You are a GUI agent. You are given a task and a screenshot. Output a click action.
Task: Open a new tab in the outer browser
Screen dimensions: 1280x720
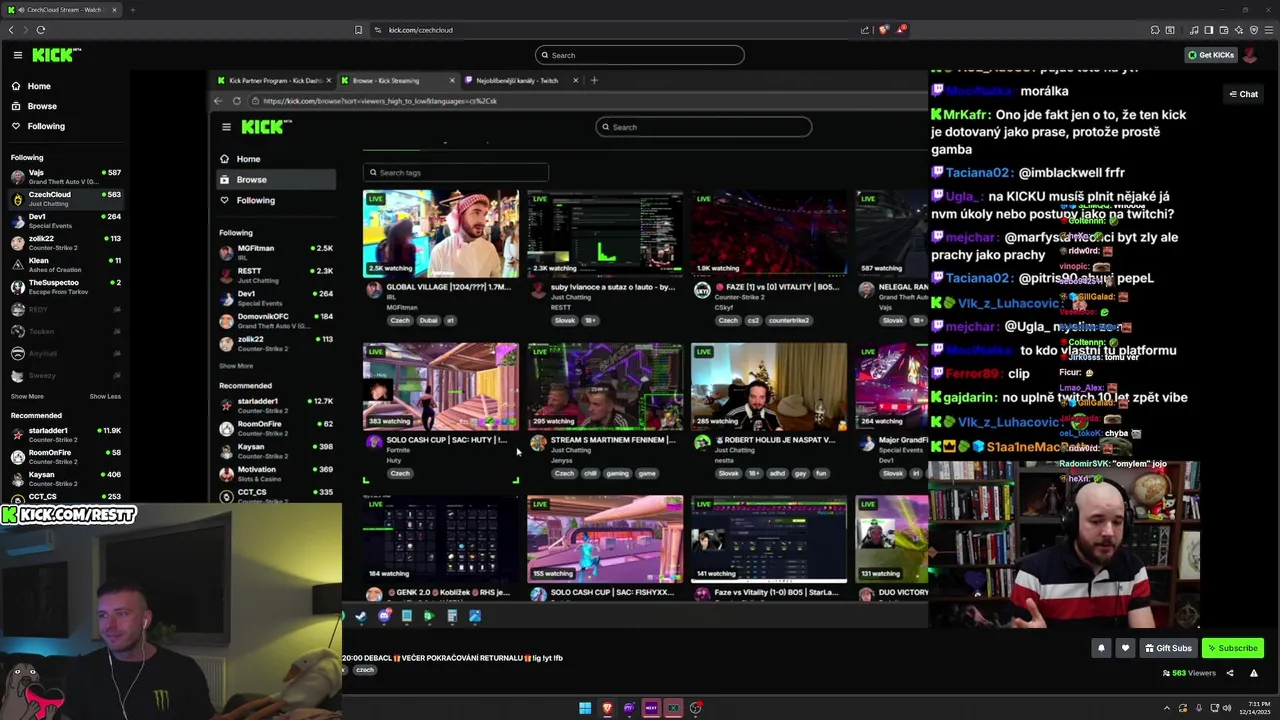point(132,10)
